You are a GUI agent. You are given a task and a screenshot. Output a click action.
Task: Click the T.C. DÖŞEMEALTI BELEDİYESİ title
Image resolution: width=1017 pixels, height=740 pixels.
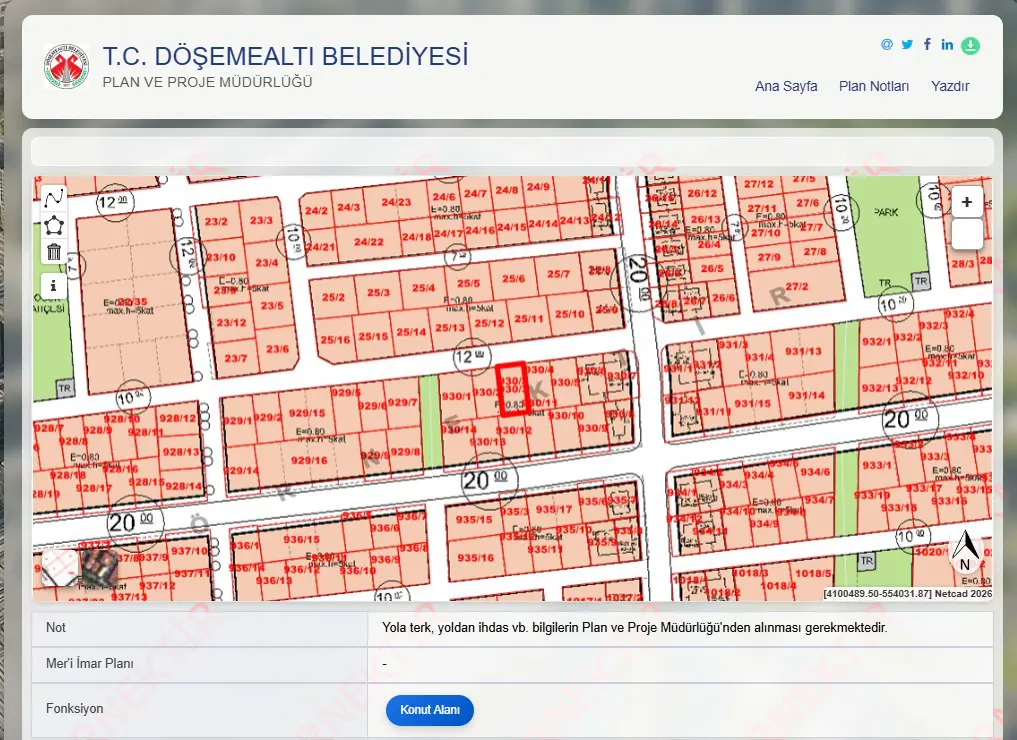(285, 56)
